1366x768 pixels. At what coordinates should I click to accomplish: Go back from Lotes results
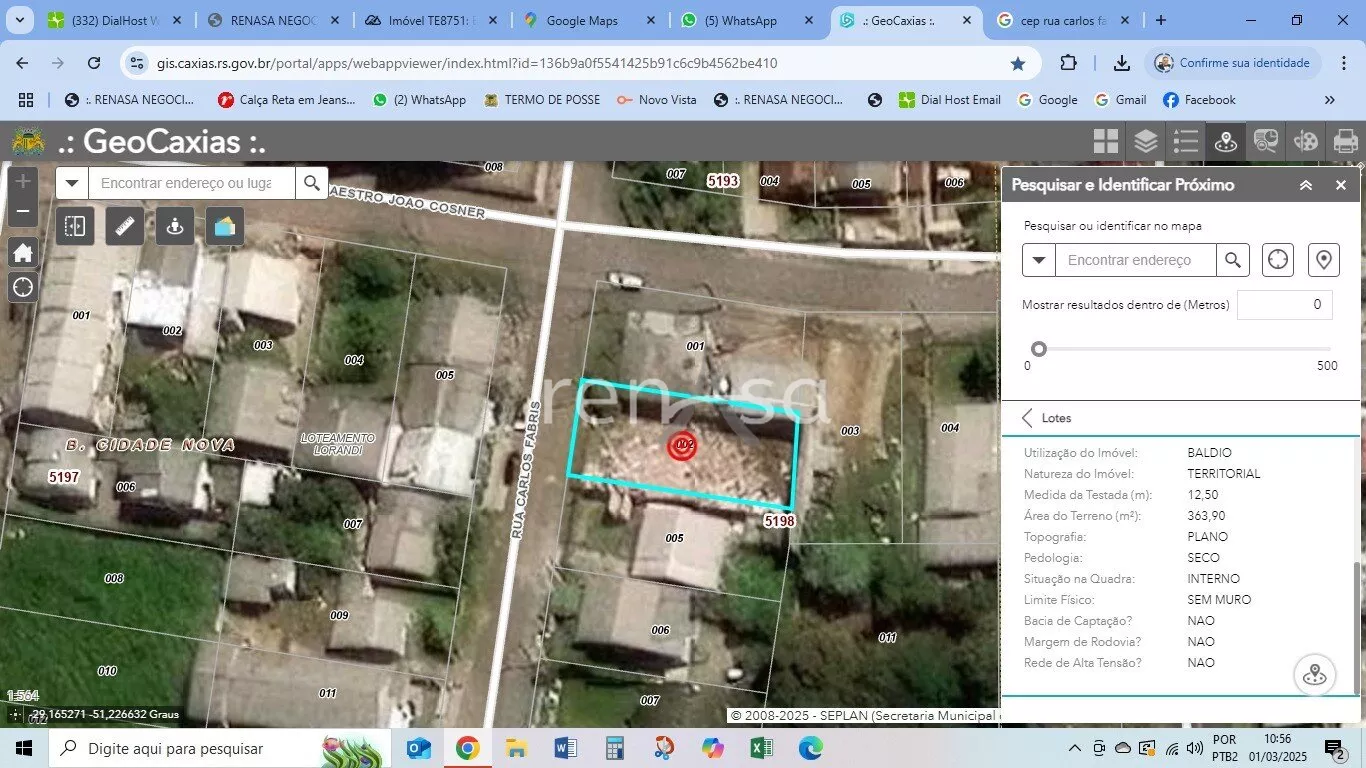[x=1027, y=418]
